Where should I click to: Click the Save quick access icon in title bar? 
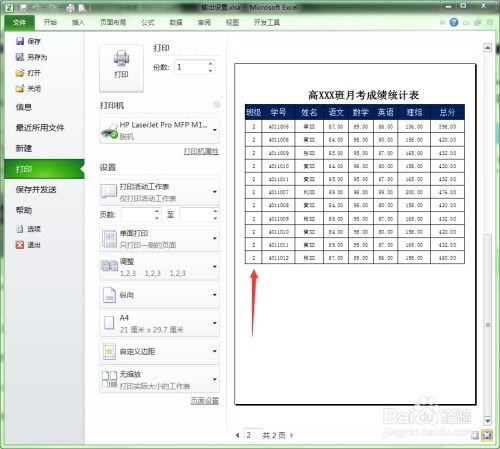click(x=23, y=7)
